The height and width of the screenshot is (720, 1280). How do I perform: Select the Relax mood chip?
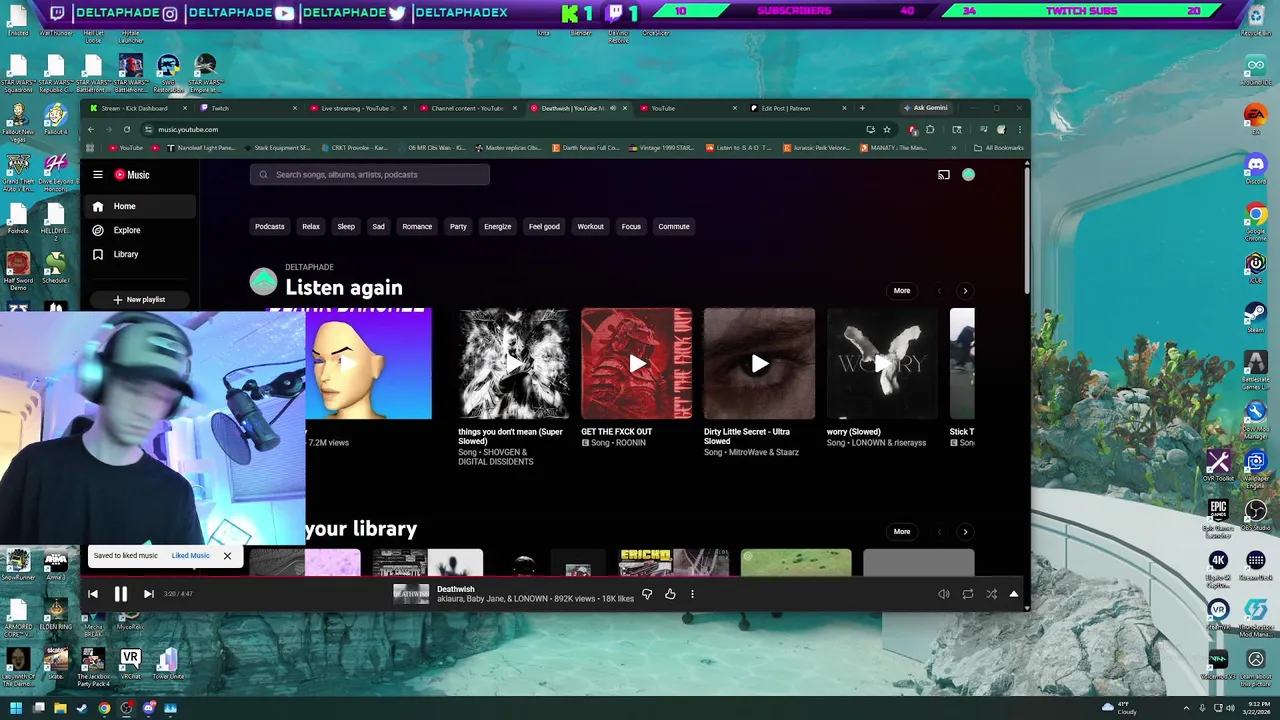(311, 226)
